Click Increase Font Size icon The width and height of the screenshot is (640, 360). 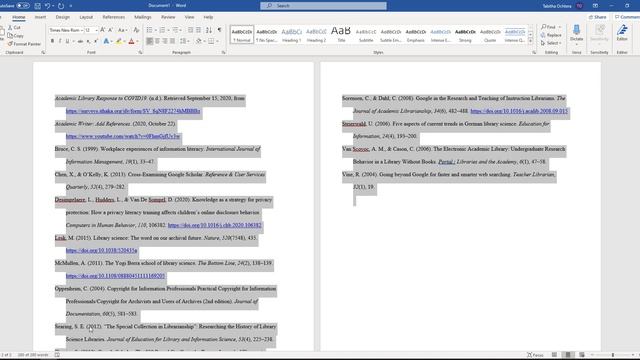(x=103, y=30)
